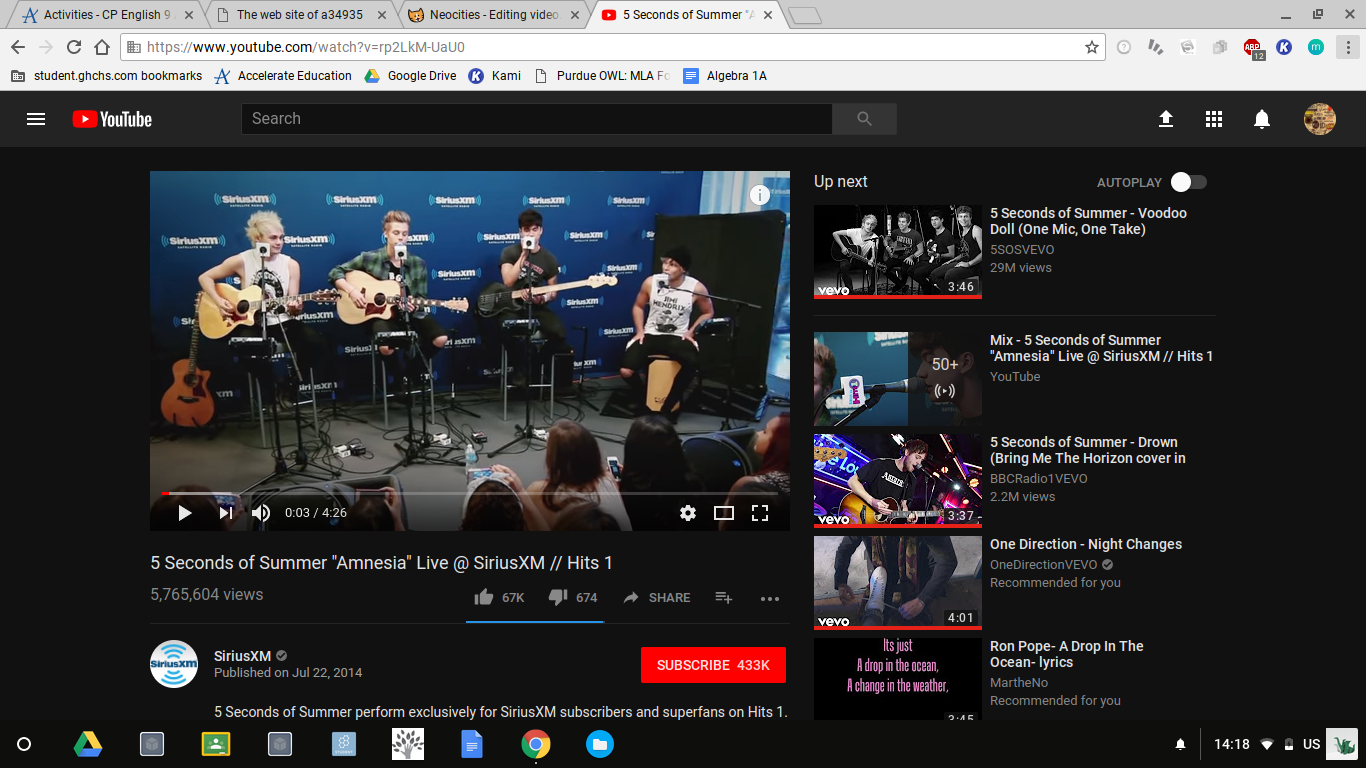This screenshot has height=768, width=1366.
Task: Launch Google Docs from the shelf
Action: tap(472, 744)
